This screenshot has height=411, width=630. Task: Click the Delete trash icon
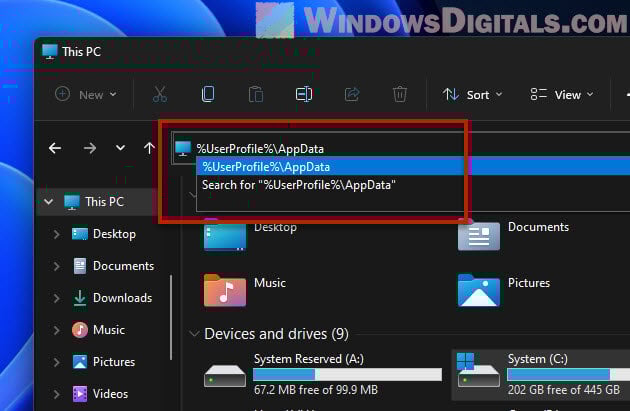point(400,94)
